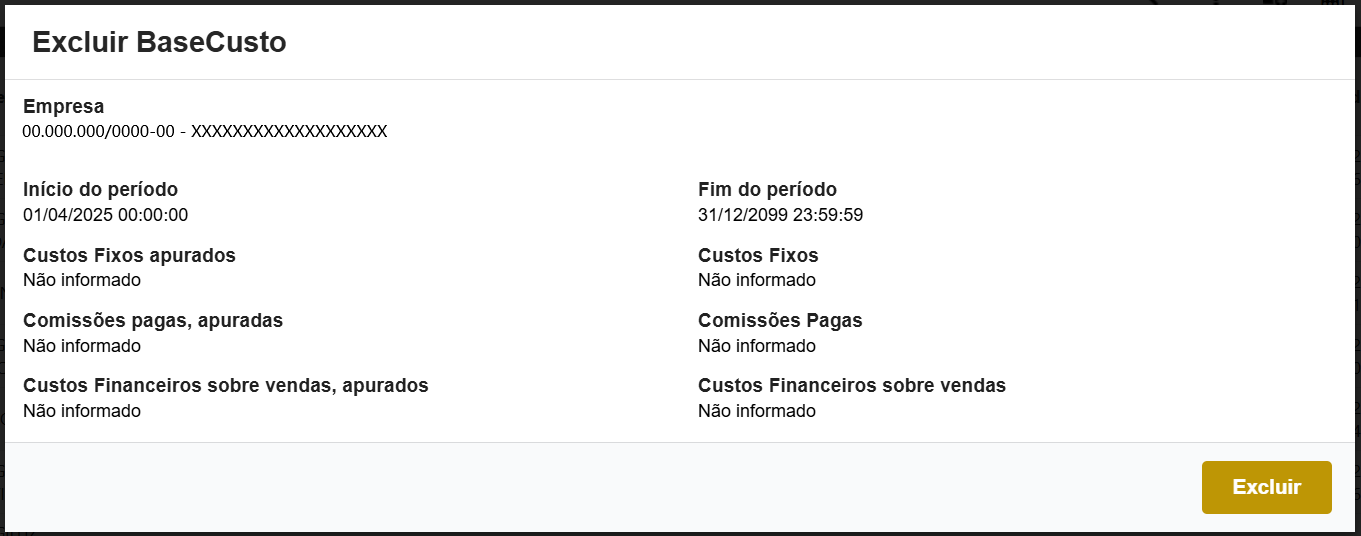This screenshot has height=536, width=1361.
Task: Click the Início do período label
Action: point(100,189)
